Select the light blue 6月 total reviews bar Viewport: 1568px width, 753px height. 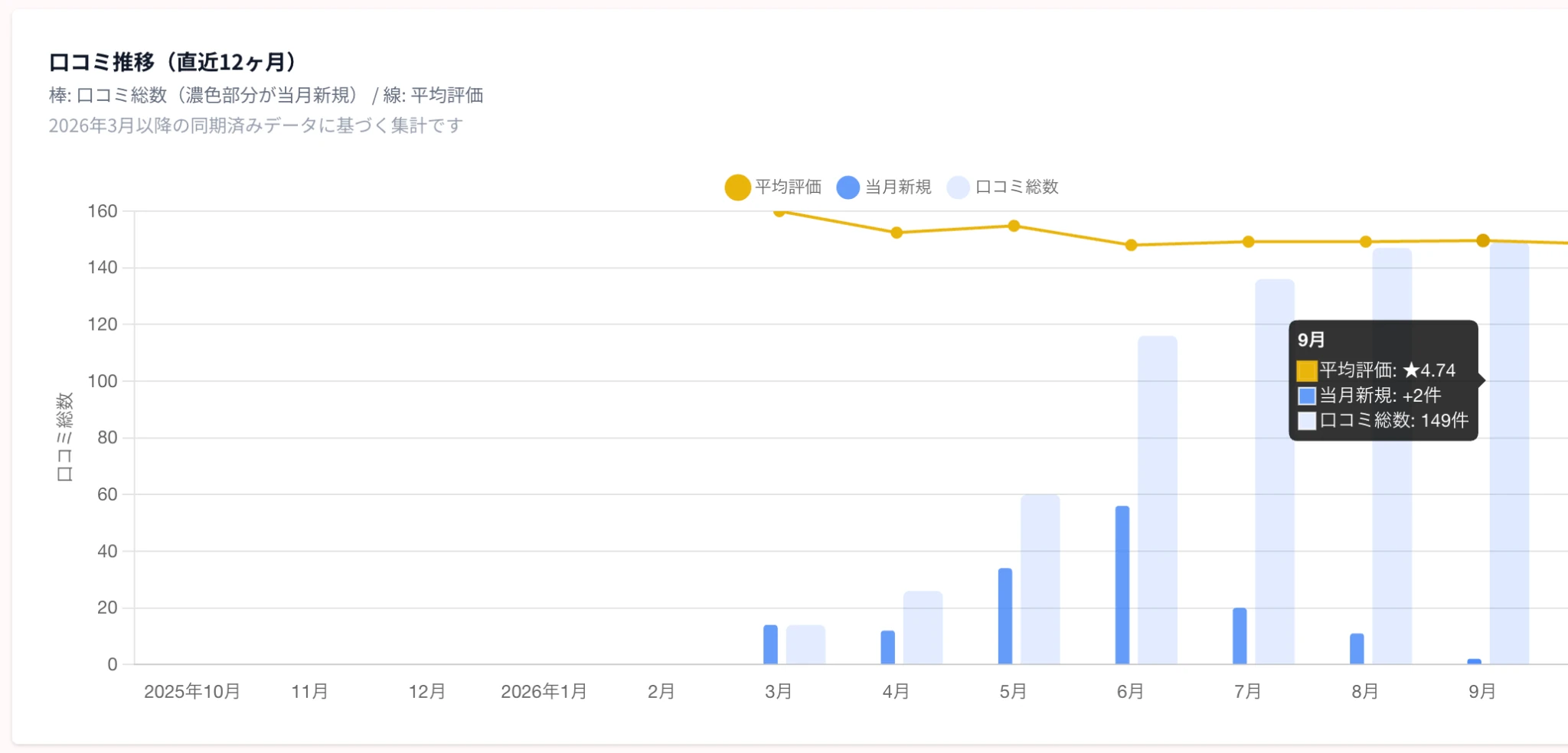coord(1158,500)
